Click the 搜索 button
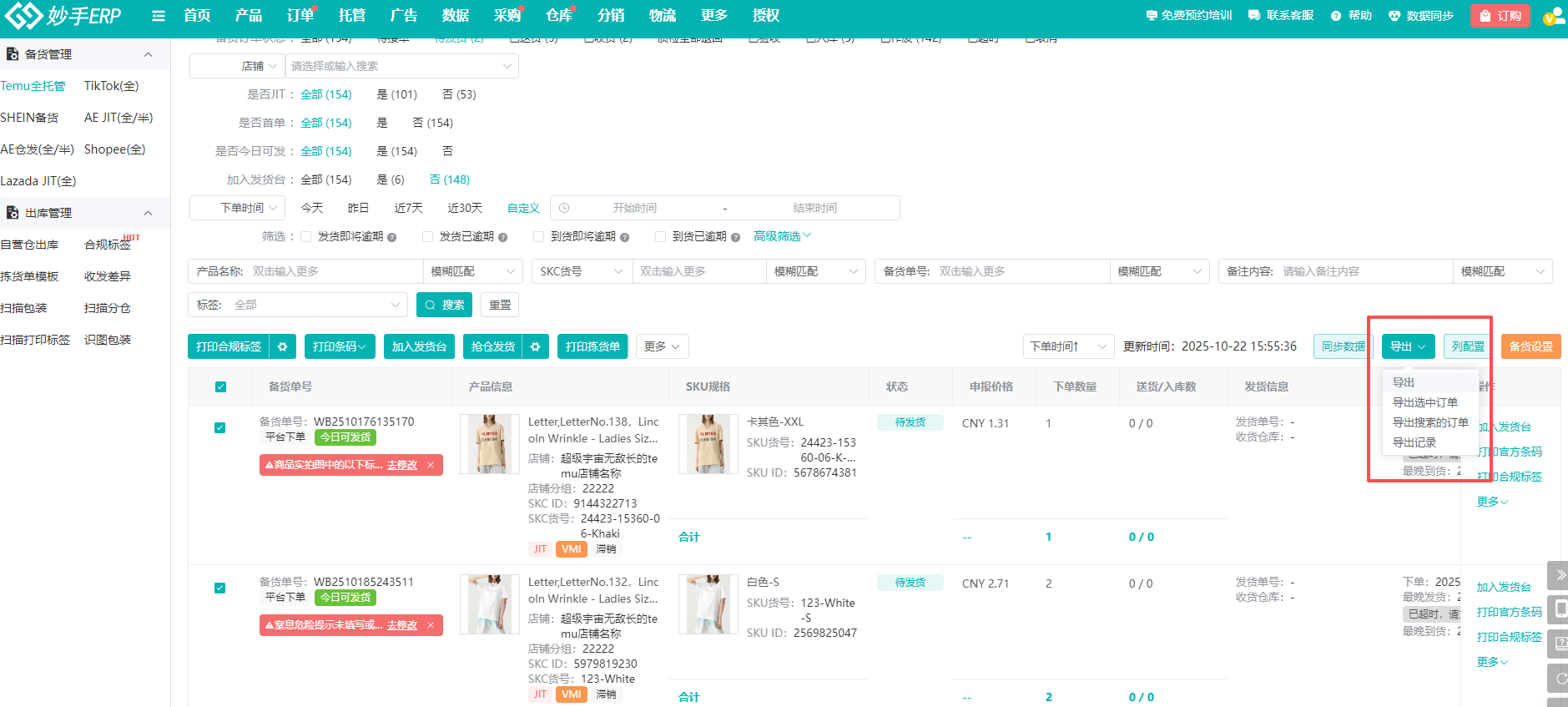 coord(444,305)
